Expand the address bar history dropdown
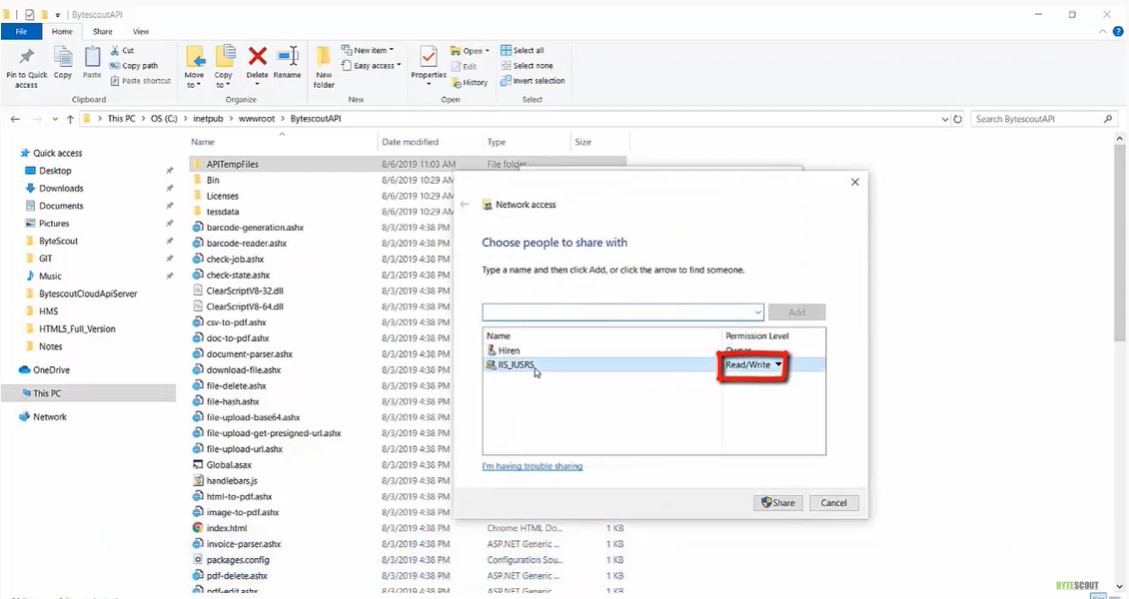Screen dimensions: 1129x599 (945, 119)
